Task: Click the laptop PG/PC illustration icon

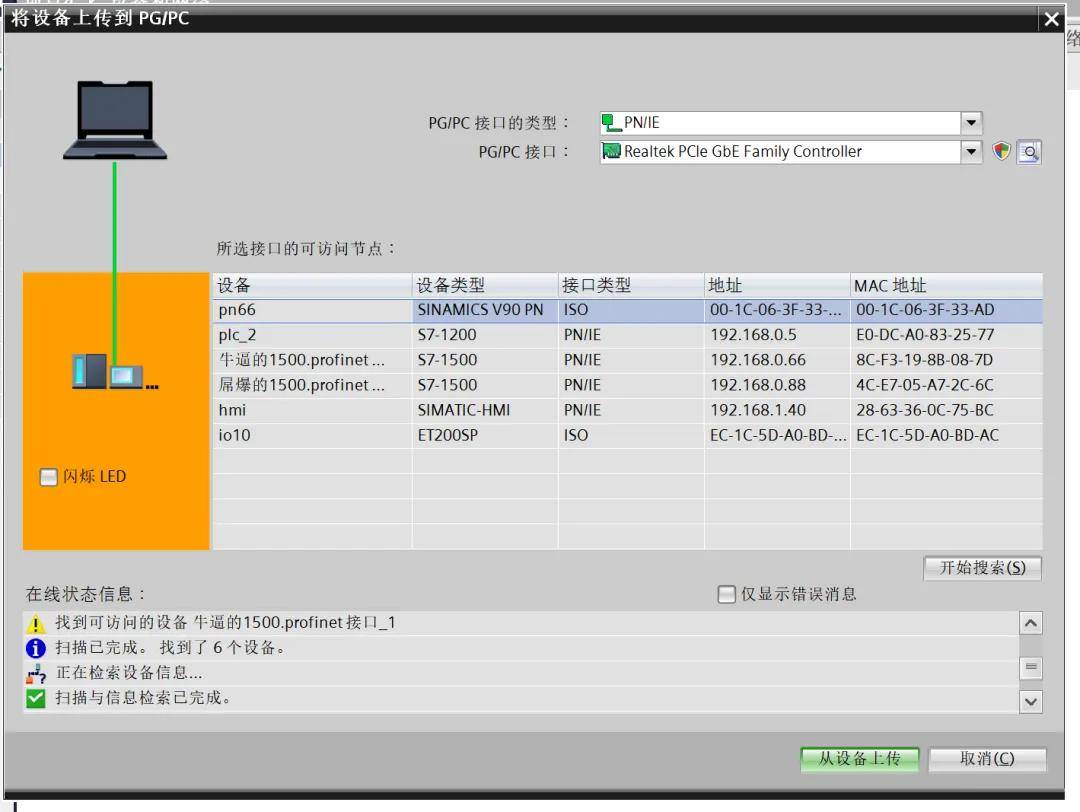Action: pos(115,121)
